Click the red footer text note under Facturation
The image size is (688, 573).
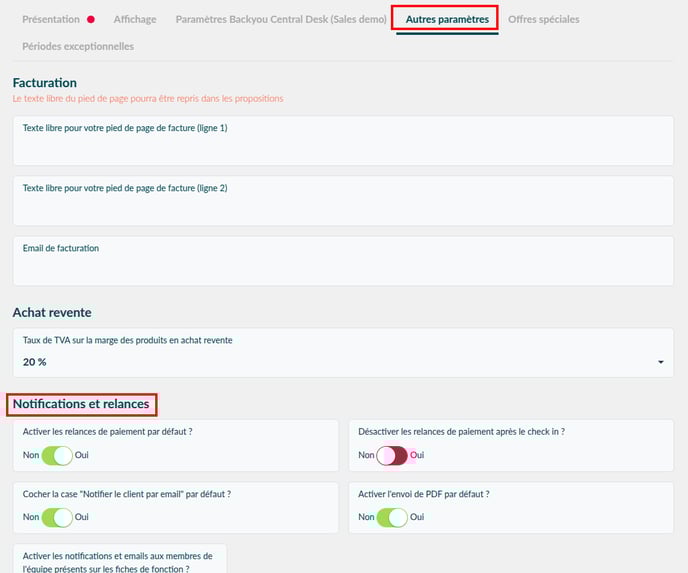148,99
